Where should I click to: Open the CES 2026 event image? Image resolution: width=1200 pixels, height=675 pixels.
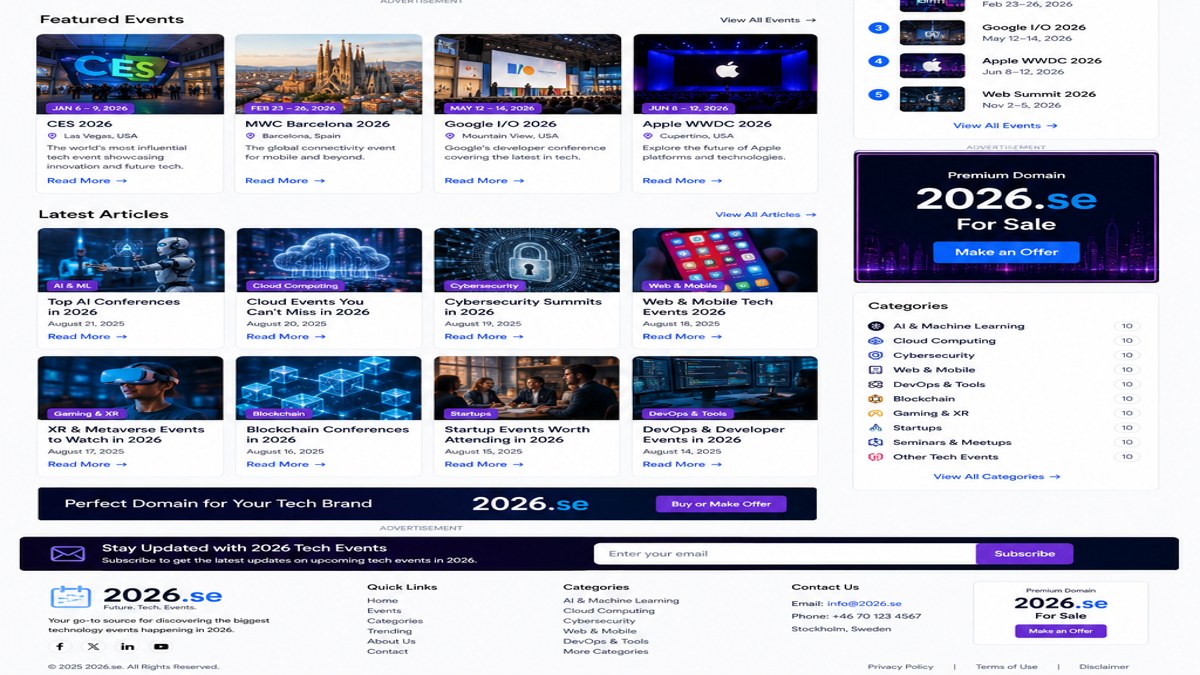(130, 73)
